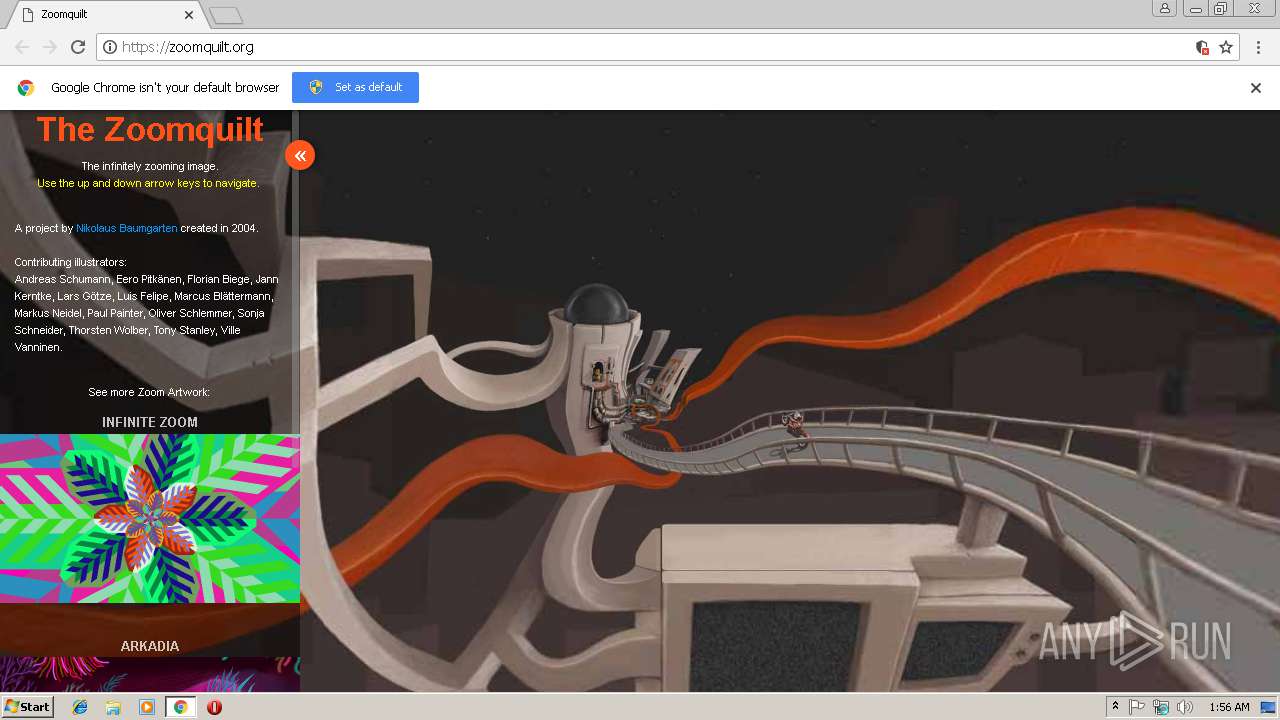Screen dimensions: 1280x720
Task: Close the Zoomquilt tab
Action: click(189, 15)
